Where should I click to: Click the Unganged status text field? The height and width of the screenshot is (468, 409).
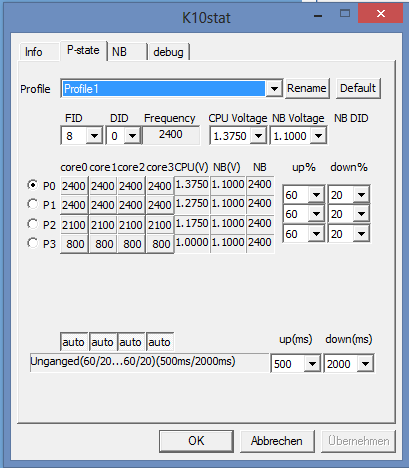tap(149, 362)
